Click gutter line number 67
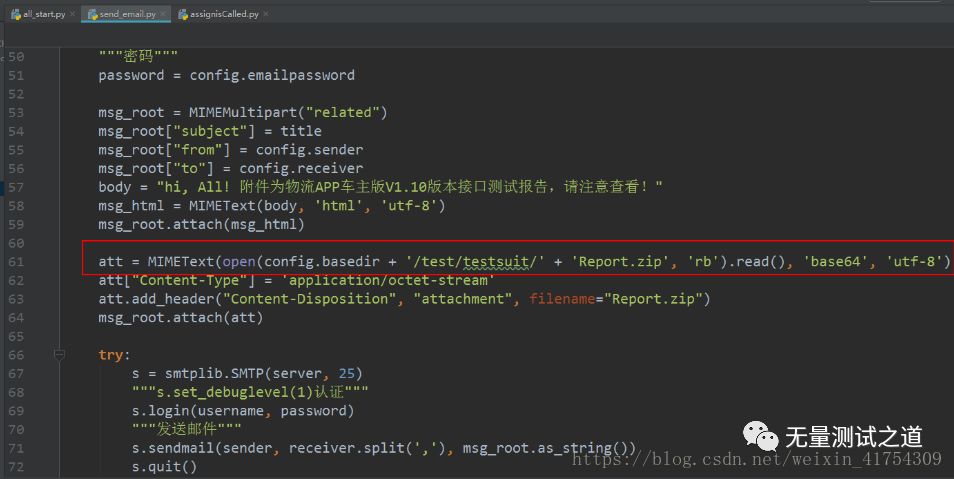This screenshot has height=479, width=954. point(16,374)
